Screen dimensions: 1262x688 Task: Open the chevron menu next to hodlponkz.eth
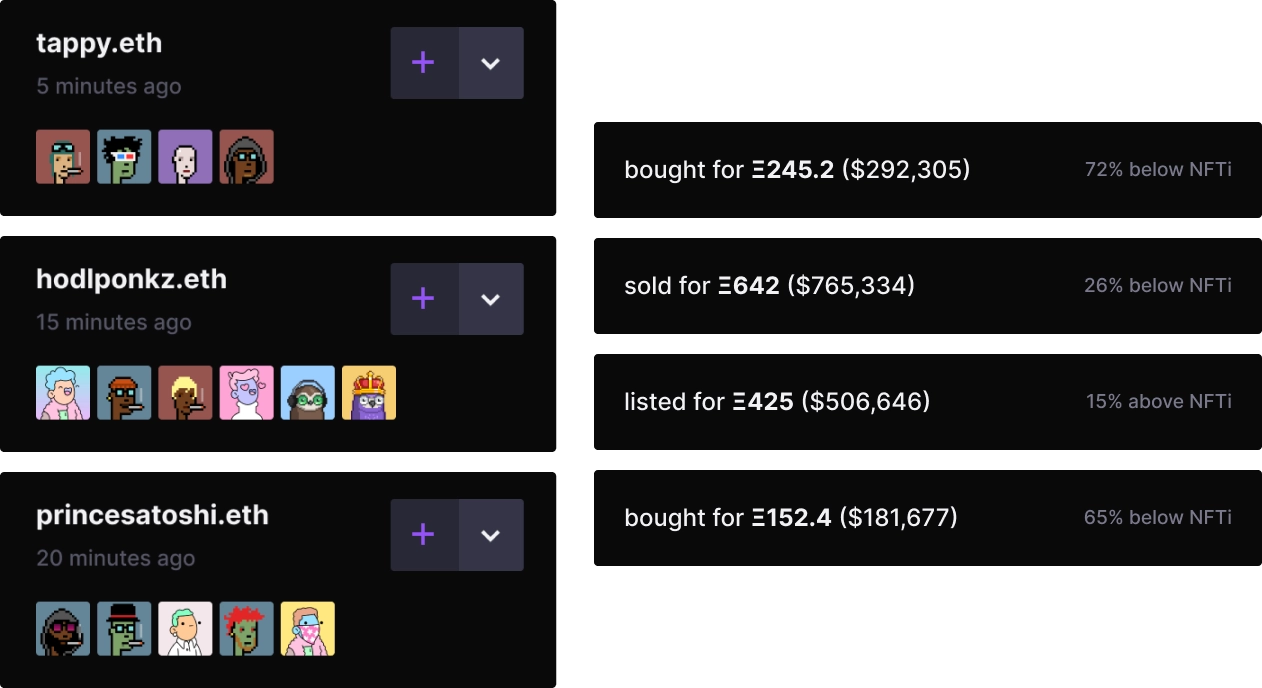click(x=490, y=299)
